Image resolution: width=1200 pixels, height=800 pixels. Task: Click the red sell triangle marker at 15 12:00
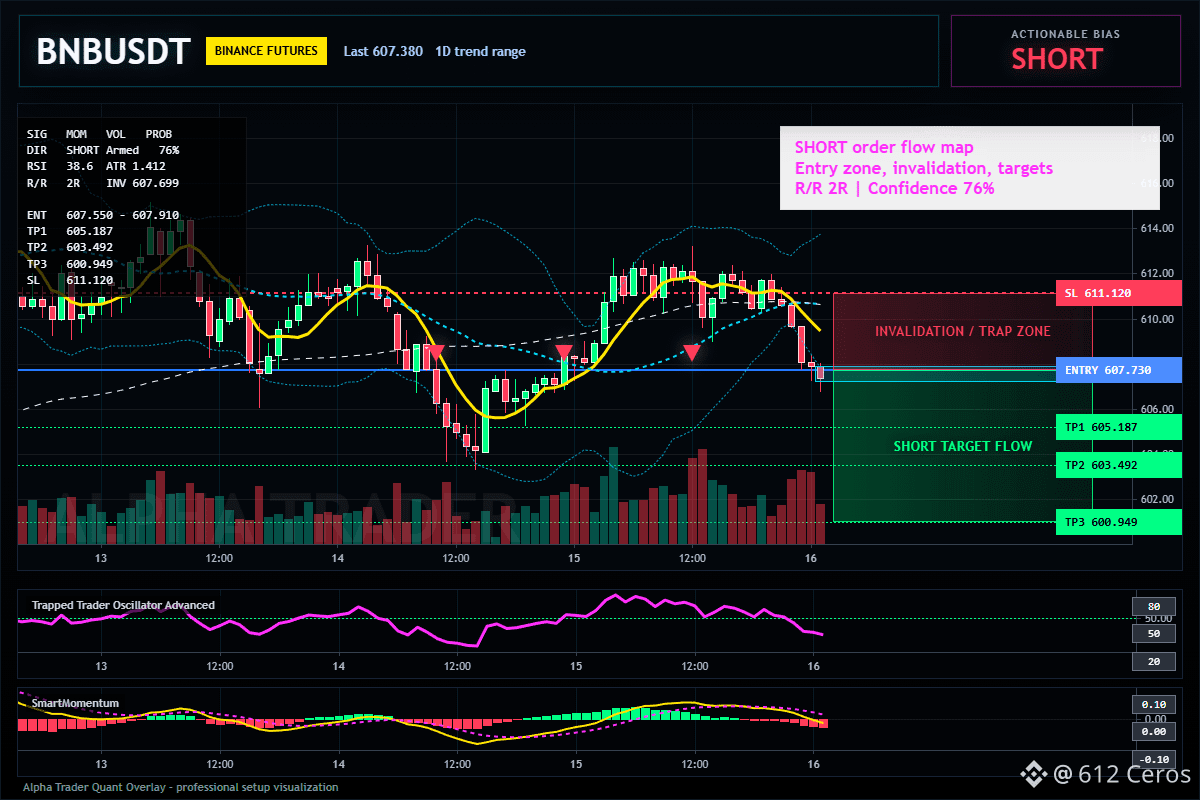[692, 352]
